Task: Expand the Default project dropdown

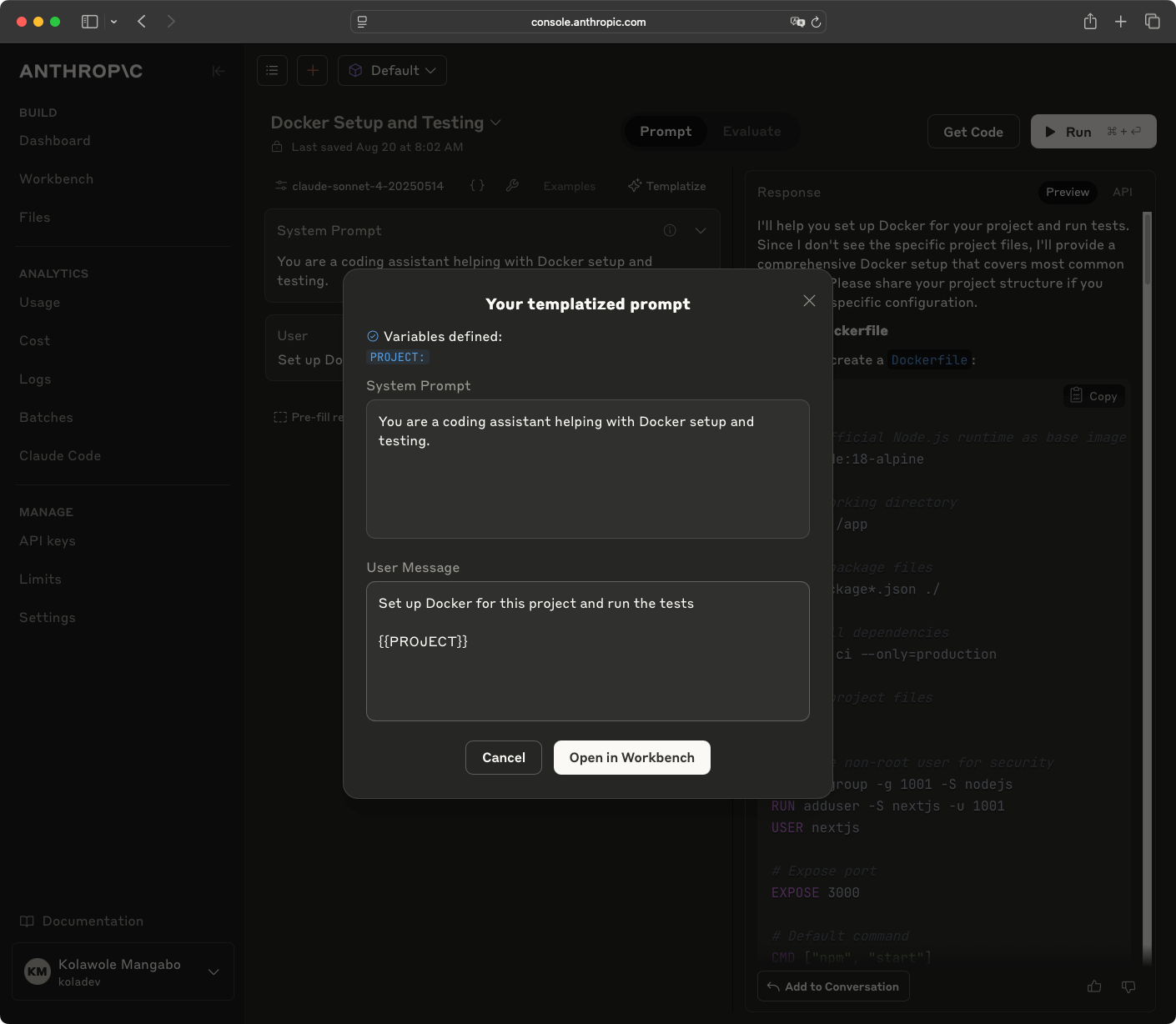Action: (x=392, y=70)
